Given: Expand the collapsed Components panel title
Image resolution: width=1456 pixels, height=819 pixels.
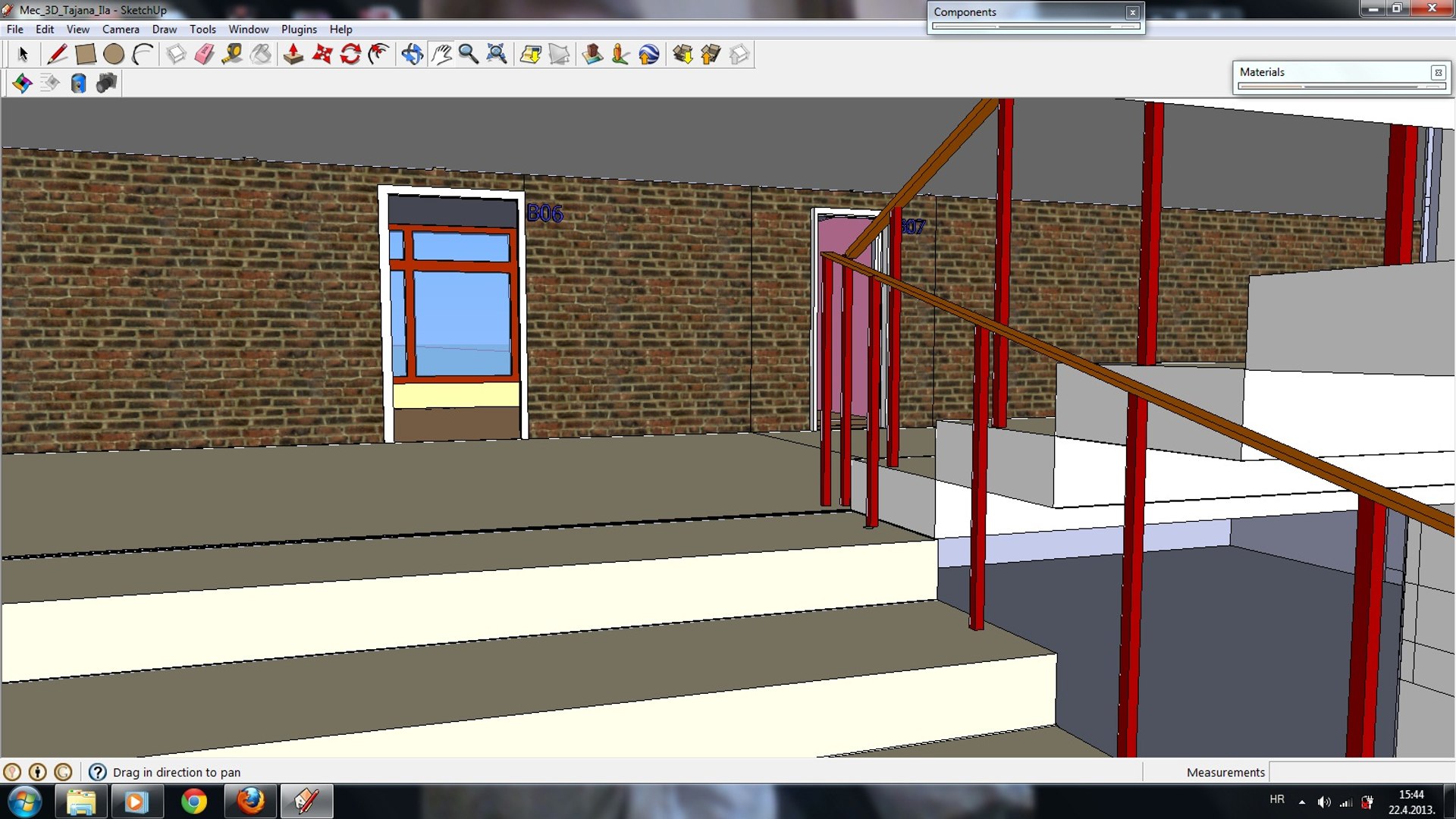Looking at the screenshot, I should (x=965, y=12).
